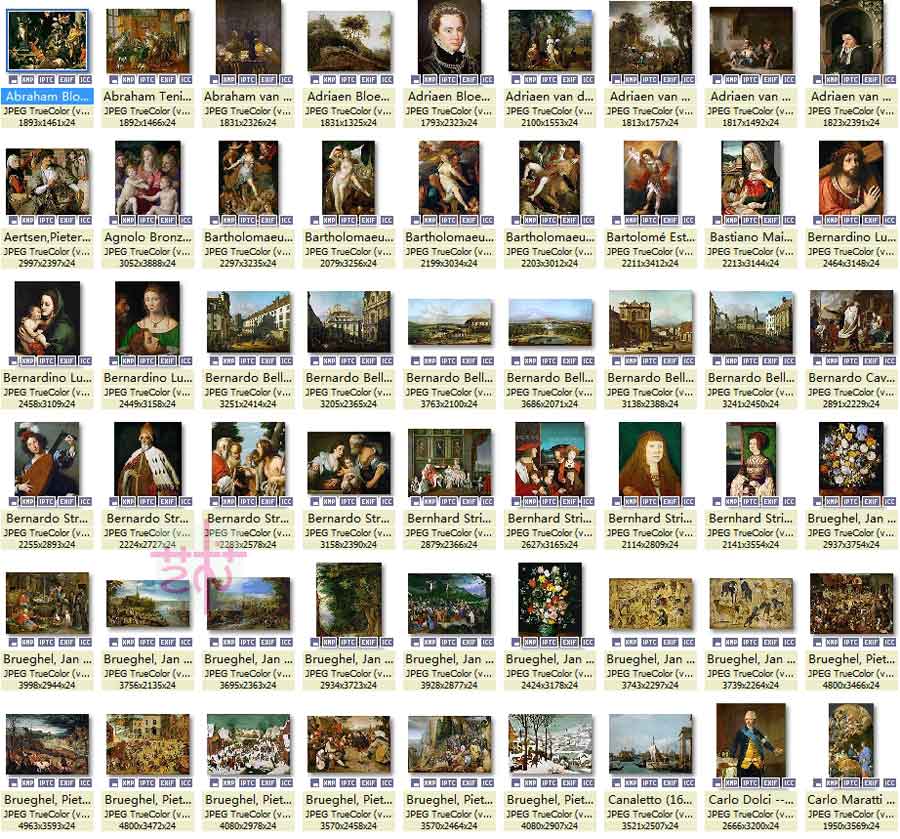Image resolution: width=900 pixels, height=839 pixels.
Task: Select the thumbnail sized 2937x3754x24
Action: (x=851, y=459)
